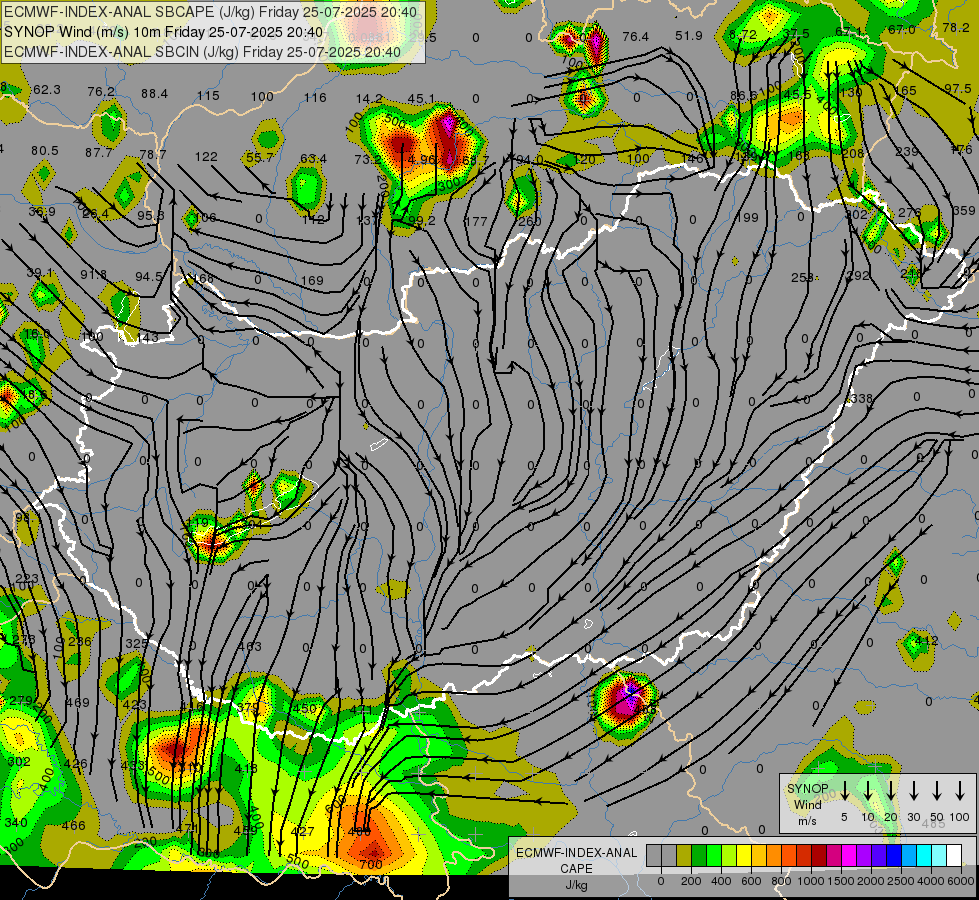
Task: Click the CAPE value 169 on map
Action: (312, 281)
